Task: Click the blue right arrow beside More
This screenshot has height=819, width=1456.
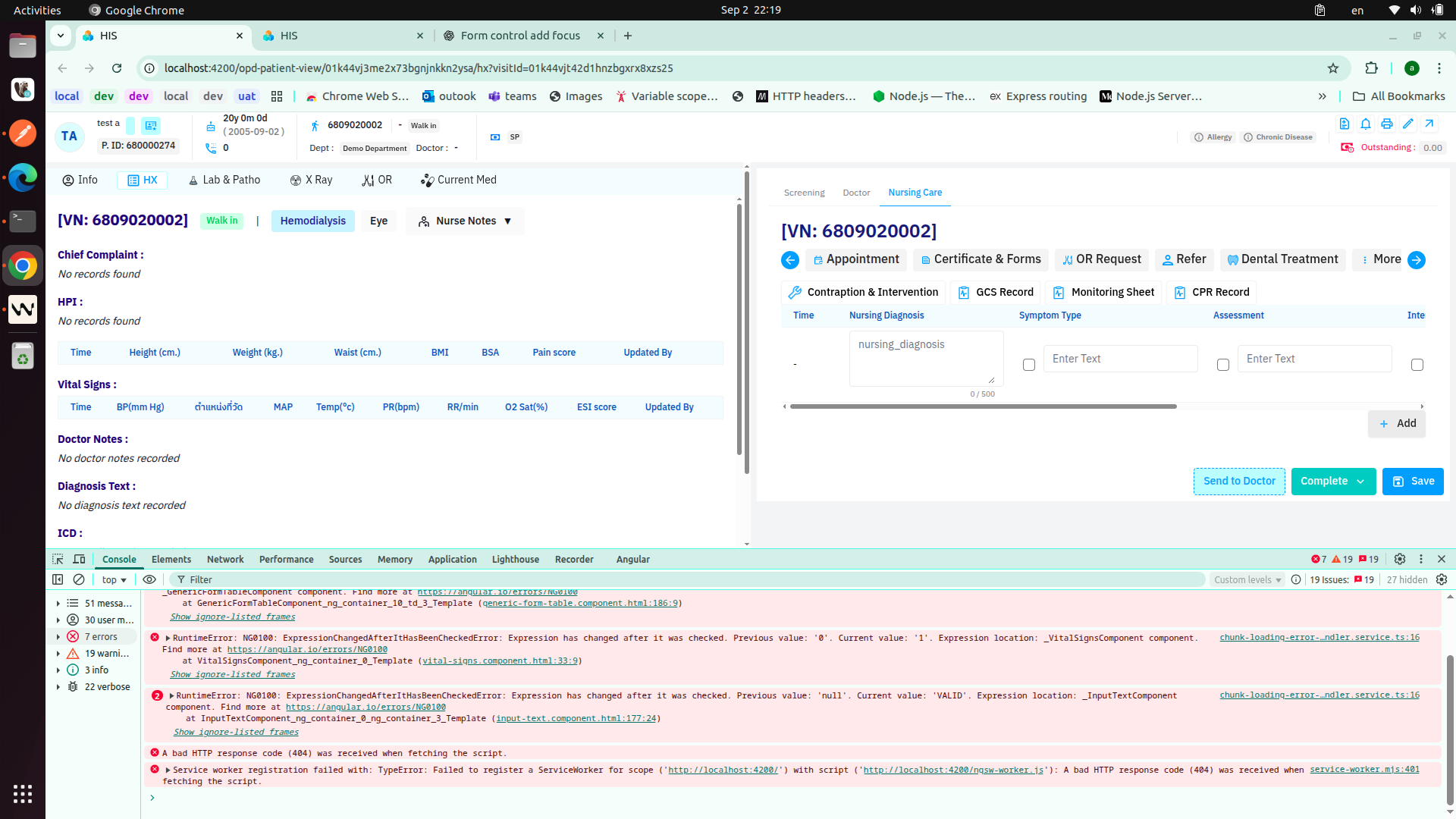Action: click(x=1417, y=260)
